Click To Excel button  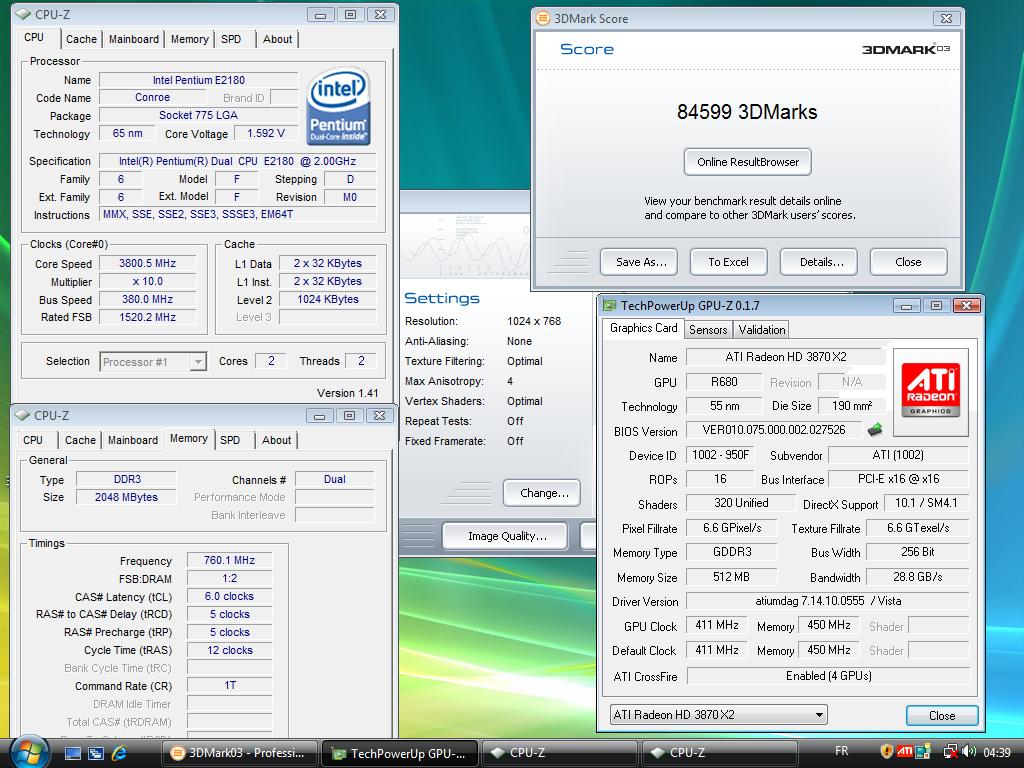(729, 262)
